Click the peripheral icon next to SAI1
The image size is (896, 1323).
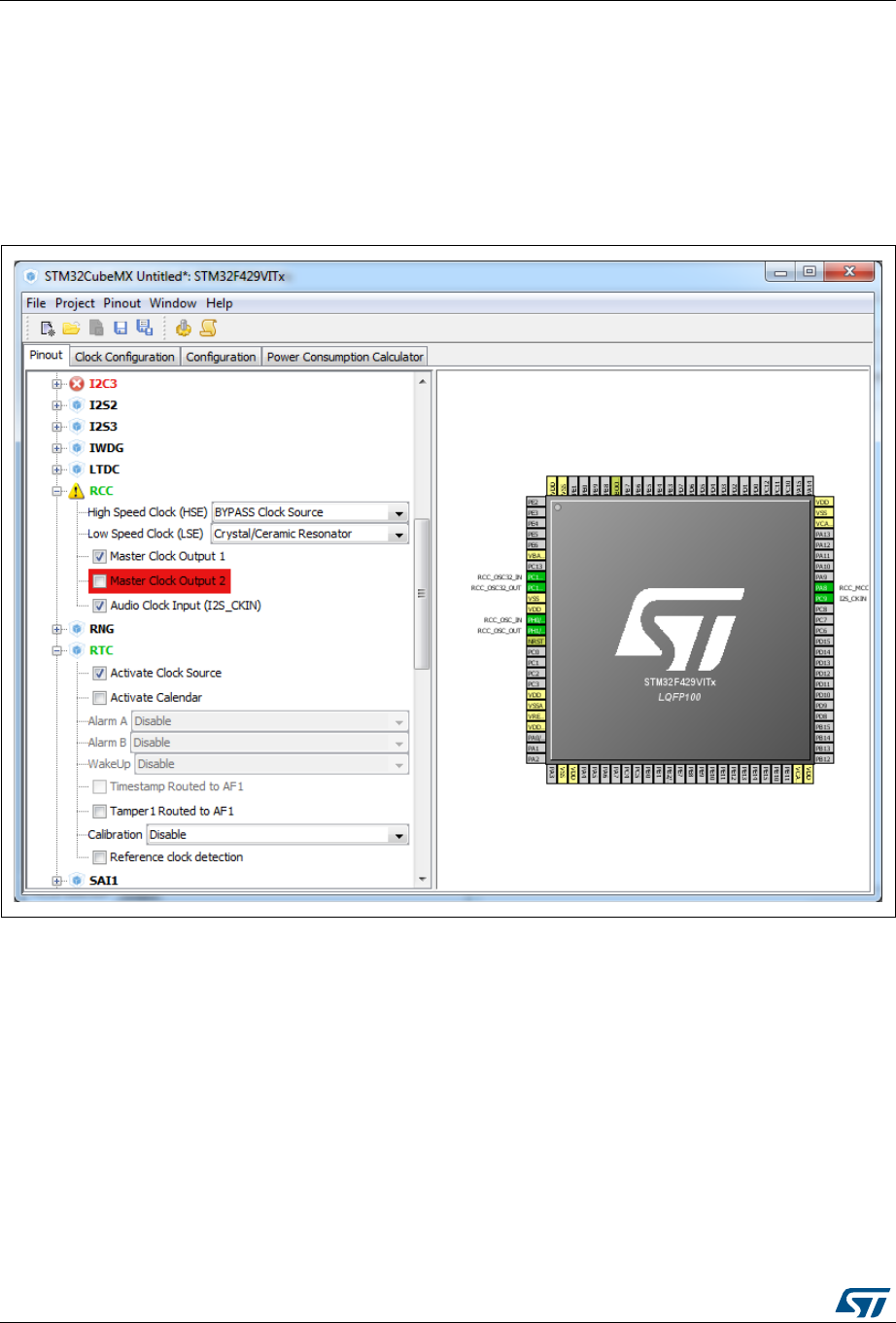tap(77, 881)
